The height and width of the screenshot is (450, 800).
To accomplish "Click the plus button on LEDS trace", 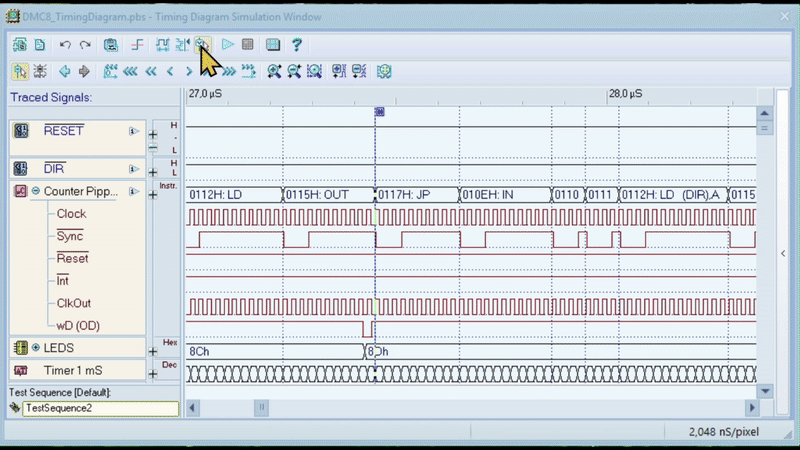I will pyautogui.click(x=153, y=352).
